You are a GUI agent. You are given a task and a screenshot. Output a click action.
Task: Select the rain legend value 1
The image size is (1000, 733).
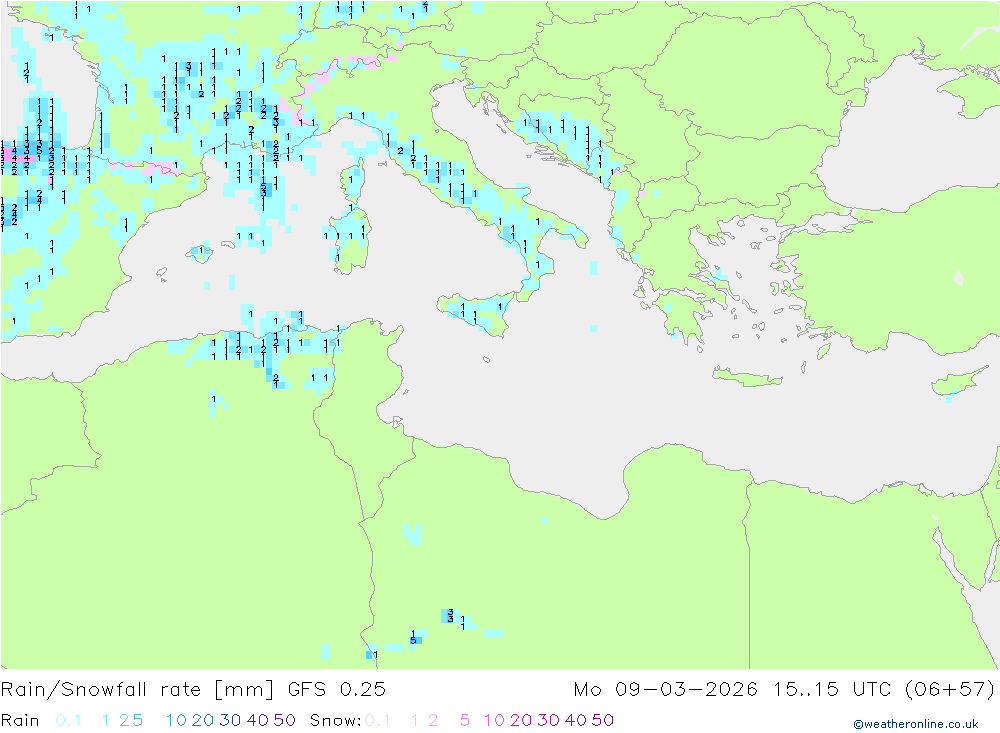coord(106,720)
